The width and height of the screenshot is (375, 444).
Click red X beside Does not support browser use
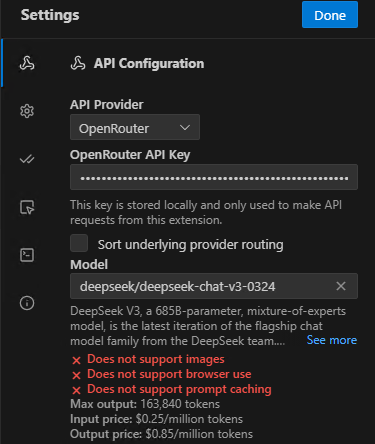tap(76, 375)
